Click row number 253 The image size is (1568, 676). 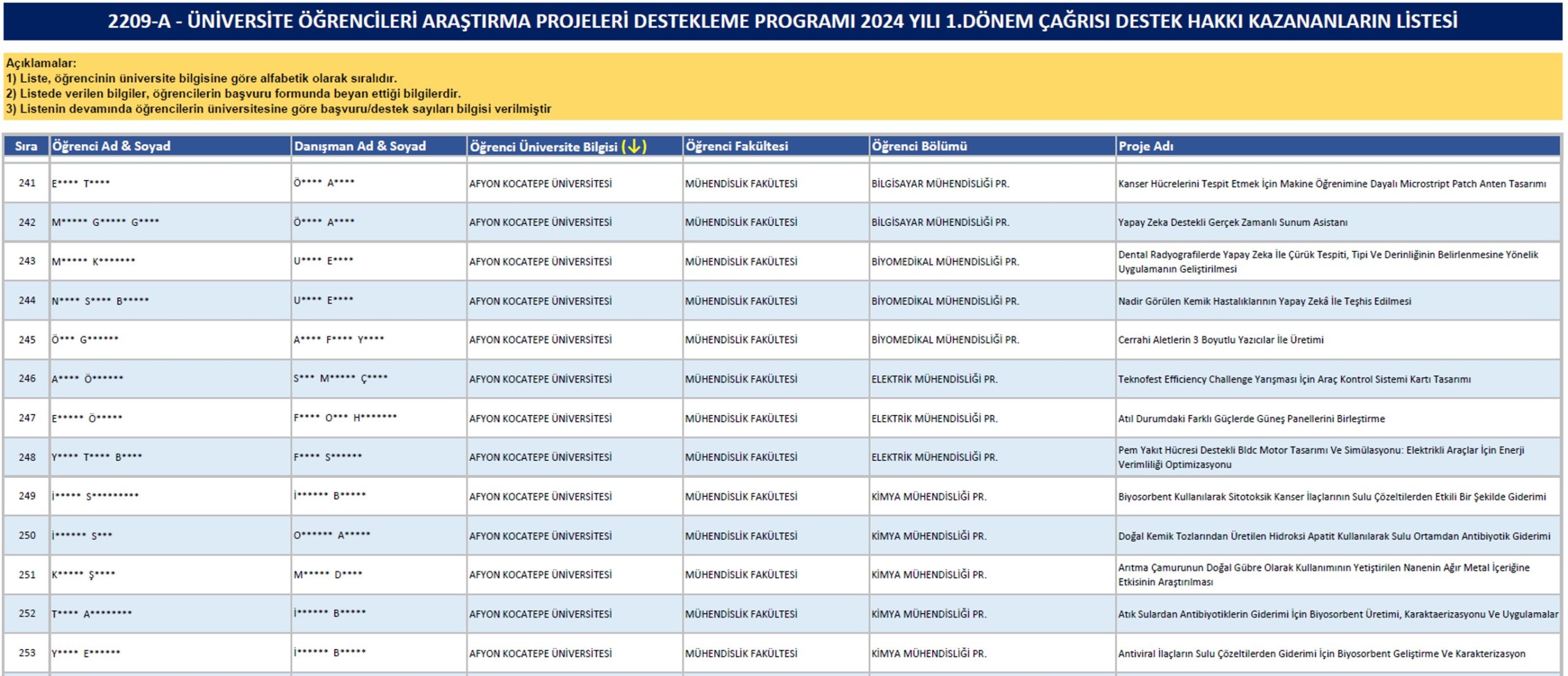coord(27,653)
